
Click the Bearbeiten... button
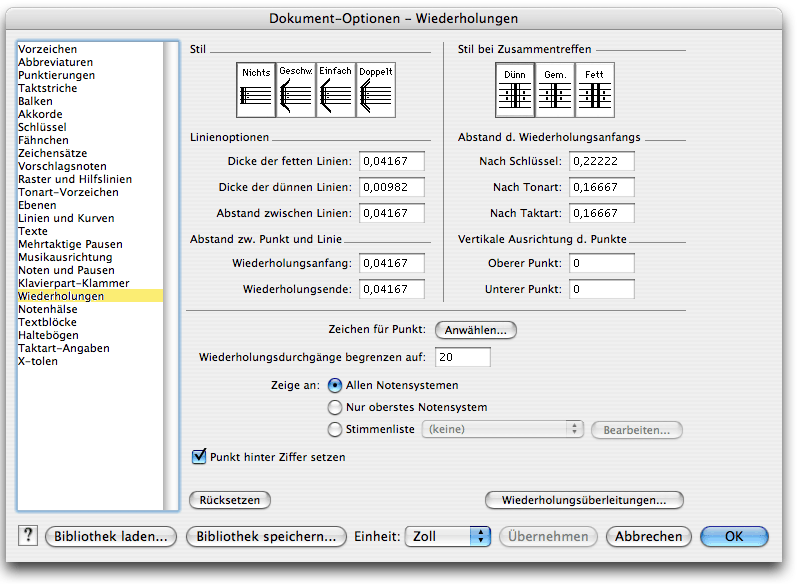pyautogui.click(x=637, y=430)
